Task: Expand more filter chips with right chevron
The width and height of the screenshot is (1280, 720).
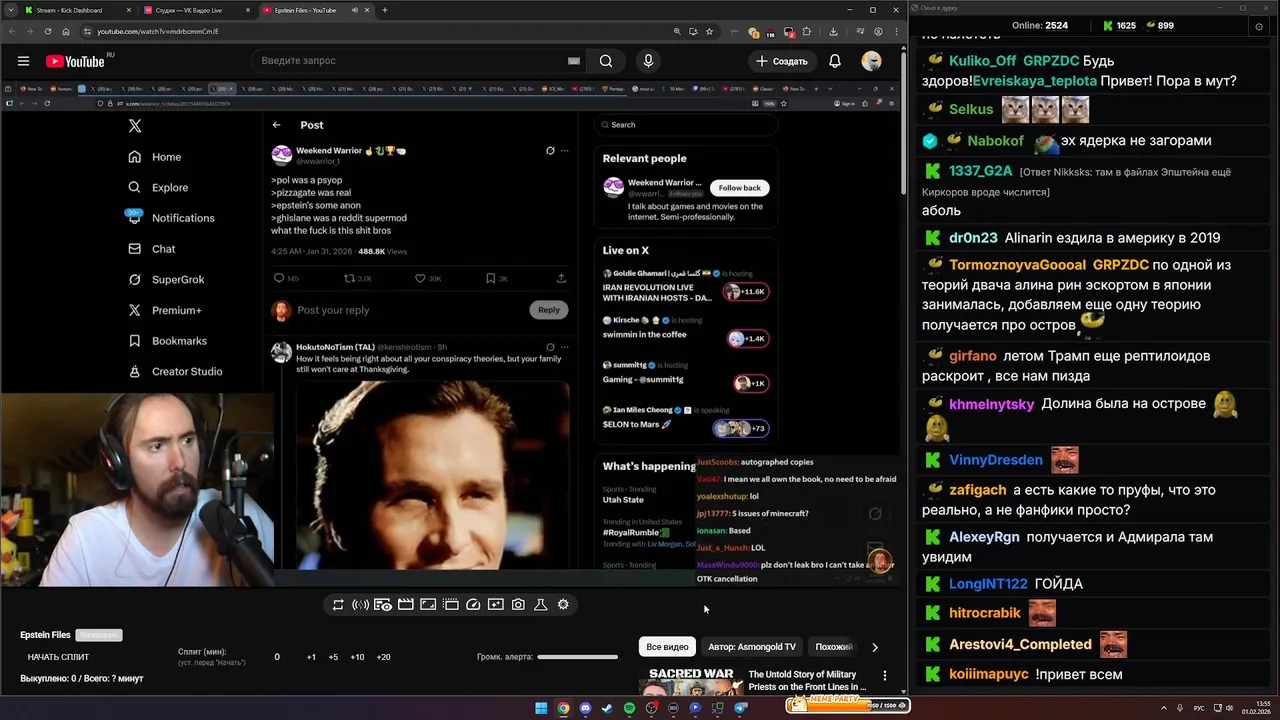Action: tap(875, 647)
